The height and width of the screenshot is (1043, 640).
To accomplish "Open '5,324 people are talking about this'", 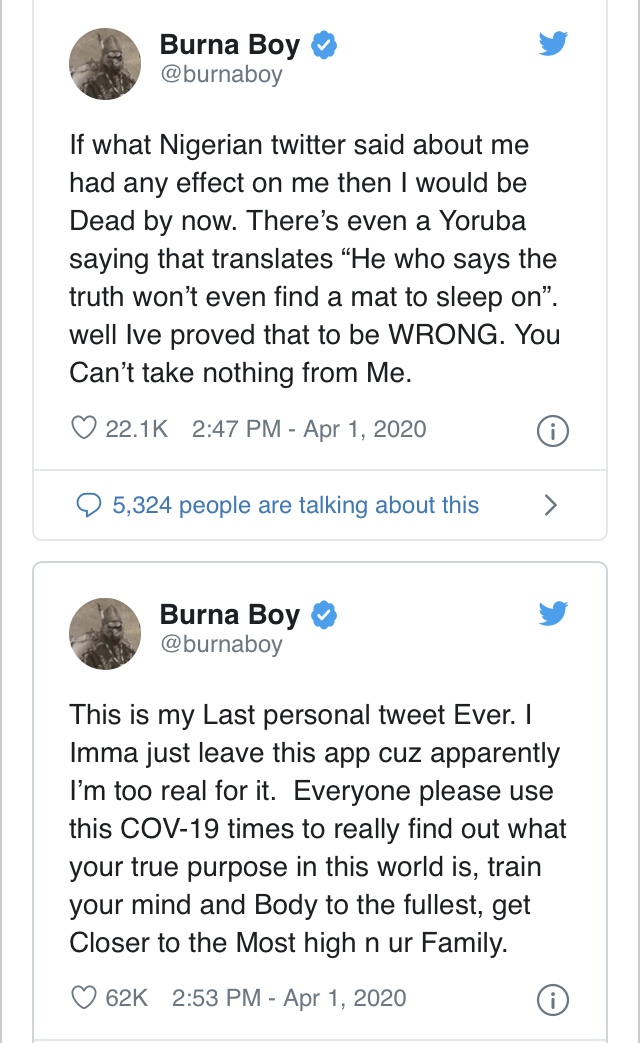I will pos(295,505).
